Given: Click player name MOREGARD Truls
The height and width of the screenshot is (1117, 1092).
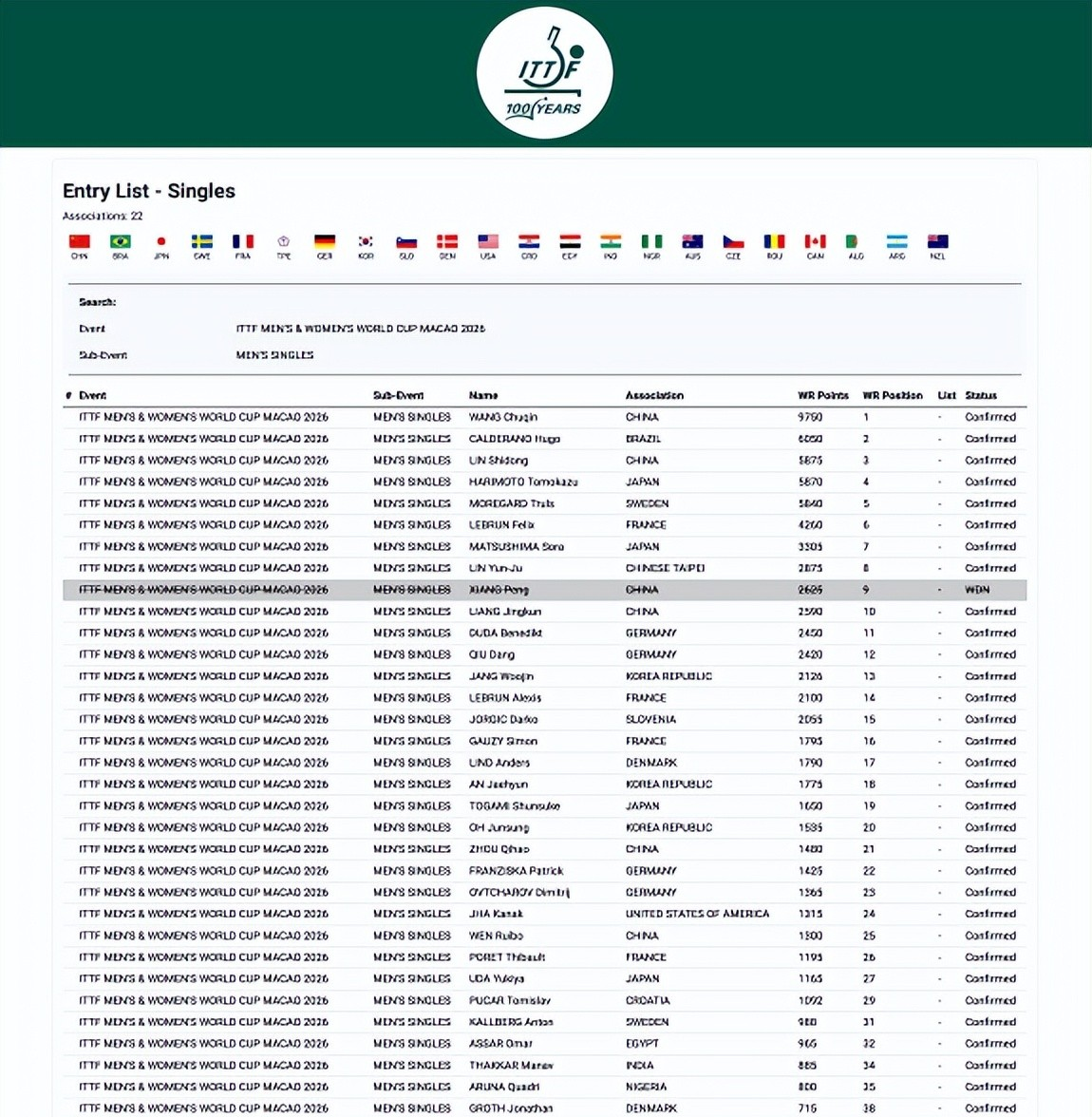Looking at the screenshot, I should click(512, 503).
